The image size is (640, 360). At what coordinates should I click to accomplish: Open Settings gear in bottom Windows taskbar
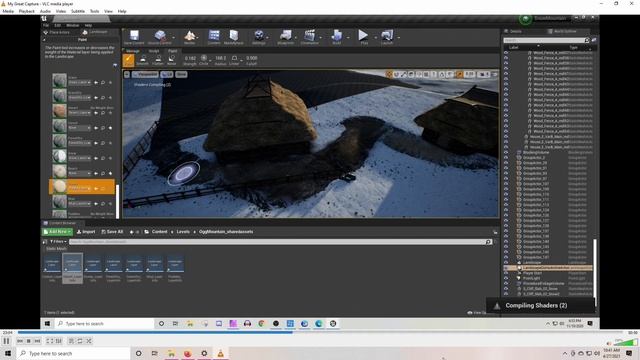[x=204, y=353]
